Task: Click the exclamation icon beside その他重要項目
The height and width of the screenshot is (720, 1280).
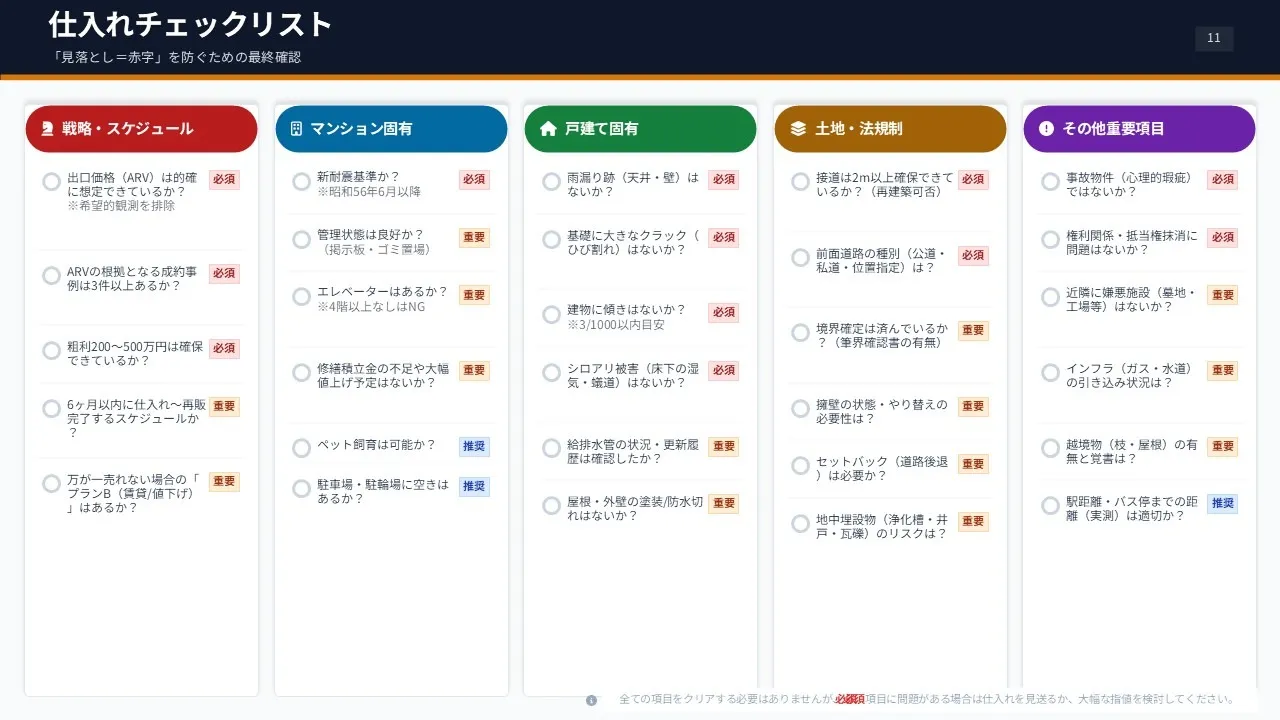Action: 1046,129
